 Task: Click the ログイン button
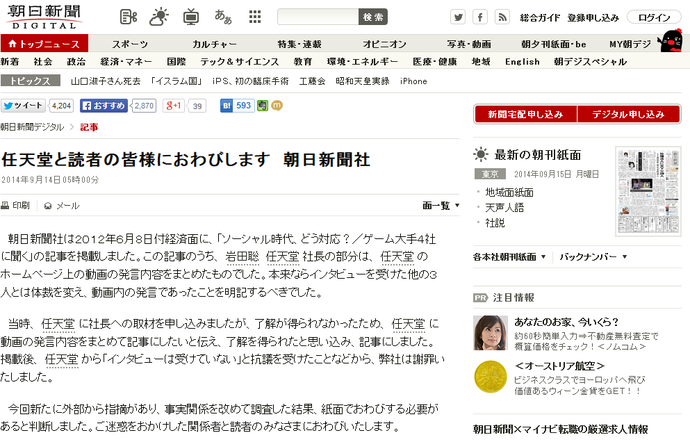654,17
